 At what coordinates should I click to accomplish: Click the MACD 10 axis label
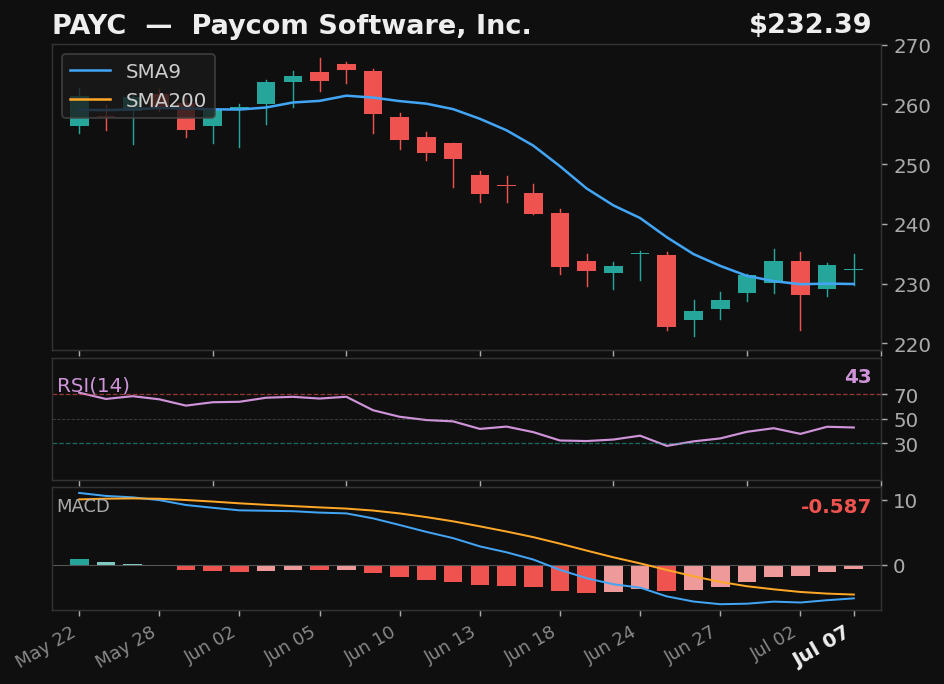point(905,501)
